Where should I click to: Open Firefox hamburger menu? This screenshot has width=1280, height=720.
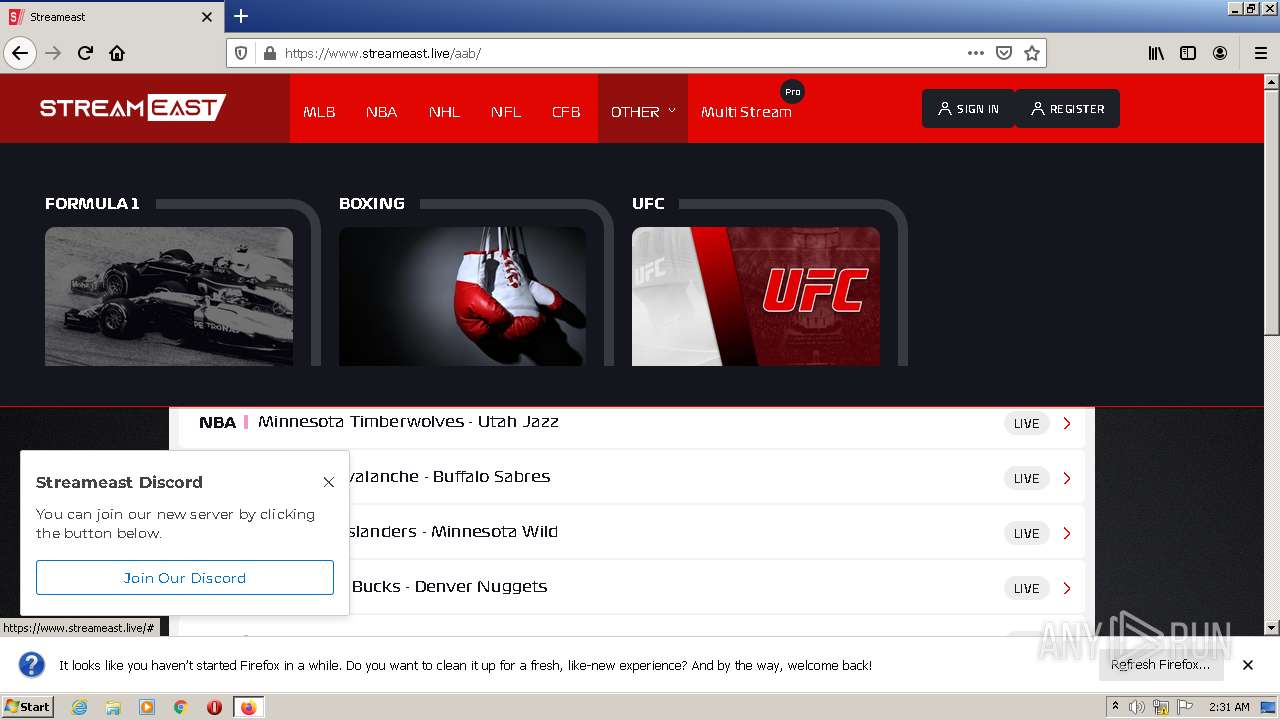pos(1260,53)
